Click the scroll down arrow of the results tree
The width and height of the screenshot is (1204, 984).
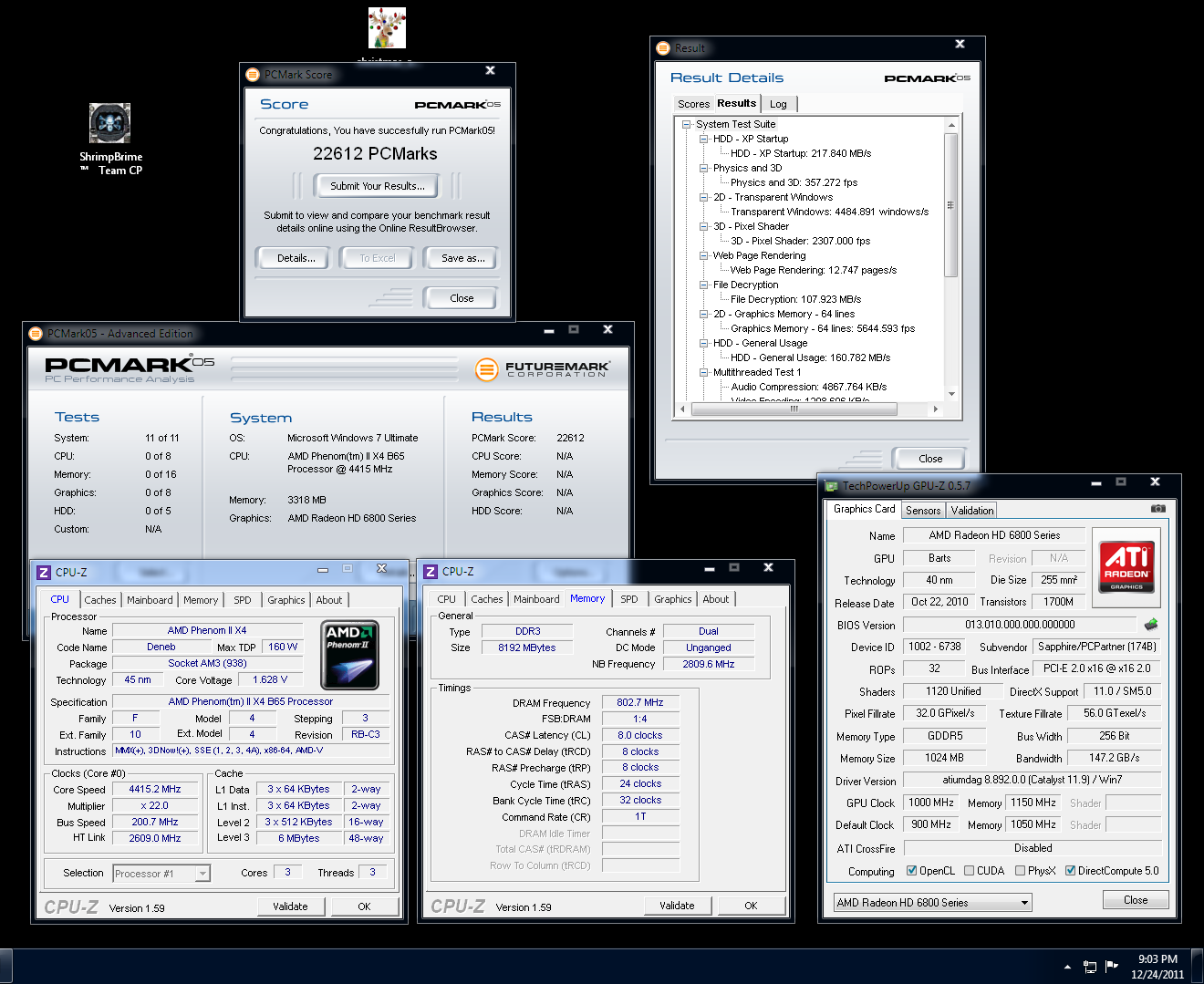[951, 394]
